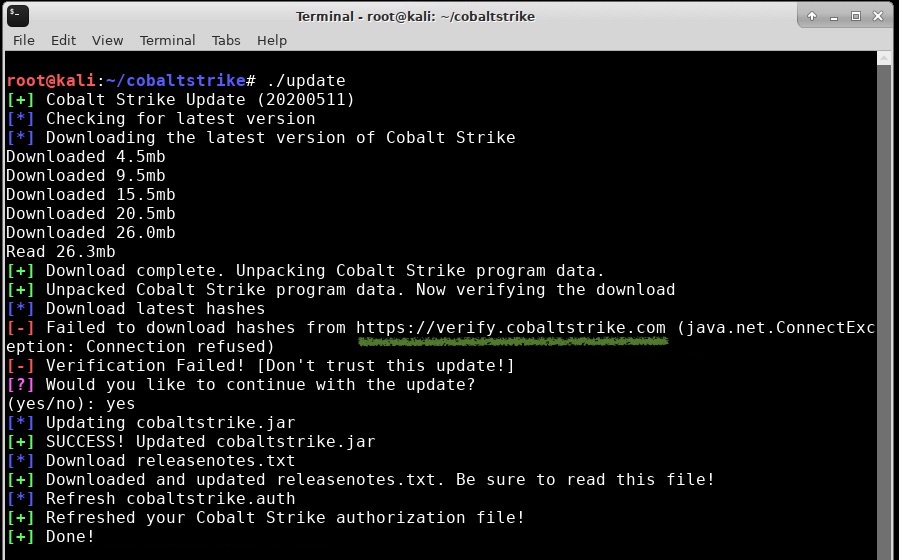This screenshot has width=899, height=560.
Task: Open the File menu
Action: click(23, 40)
